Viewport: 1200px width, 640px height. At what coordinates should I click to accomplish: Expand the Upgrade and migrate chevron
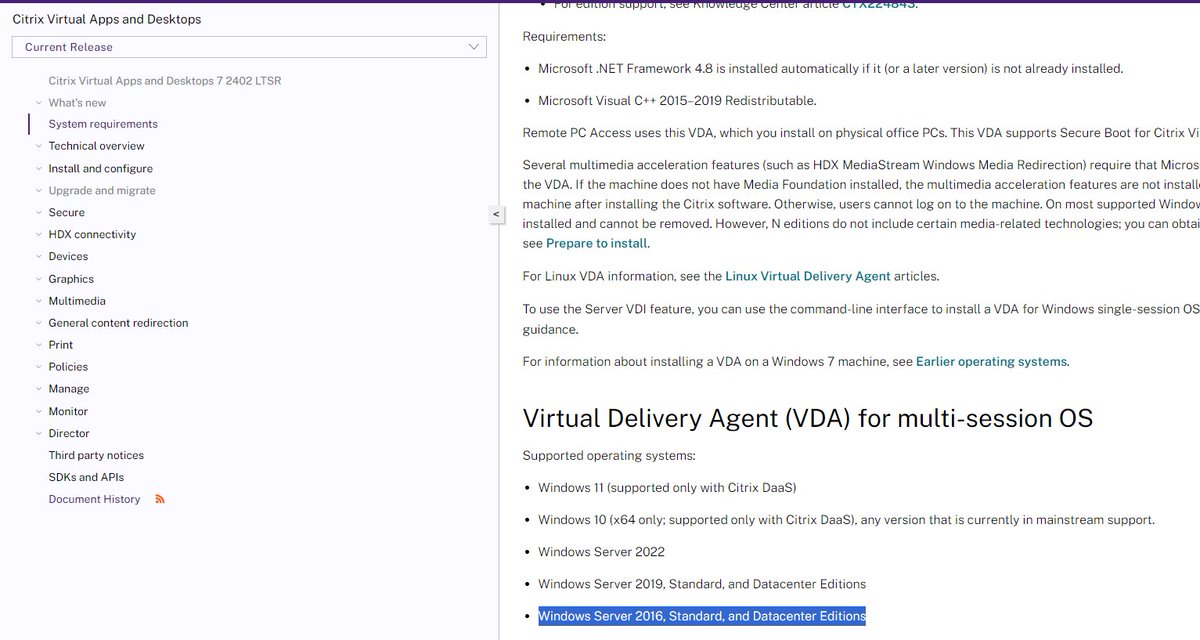click(38, 191)
